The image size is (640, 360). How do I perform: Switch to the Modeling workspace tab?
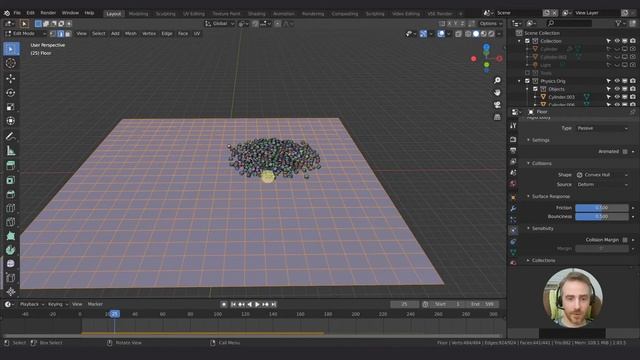138,14
